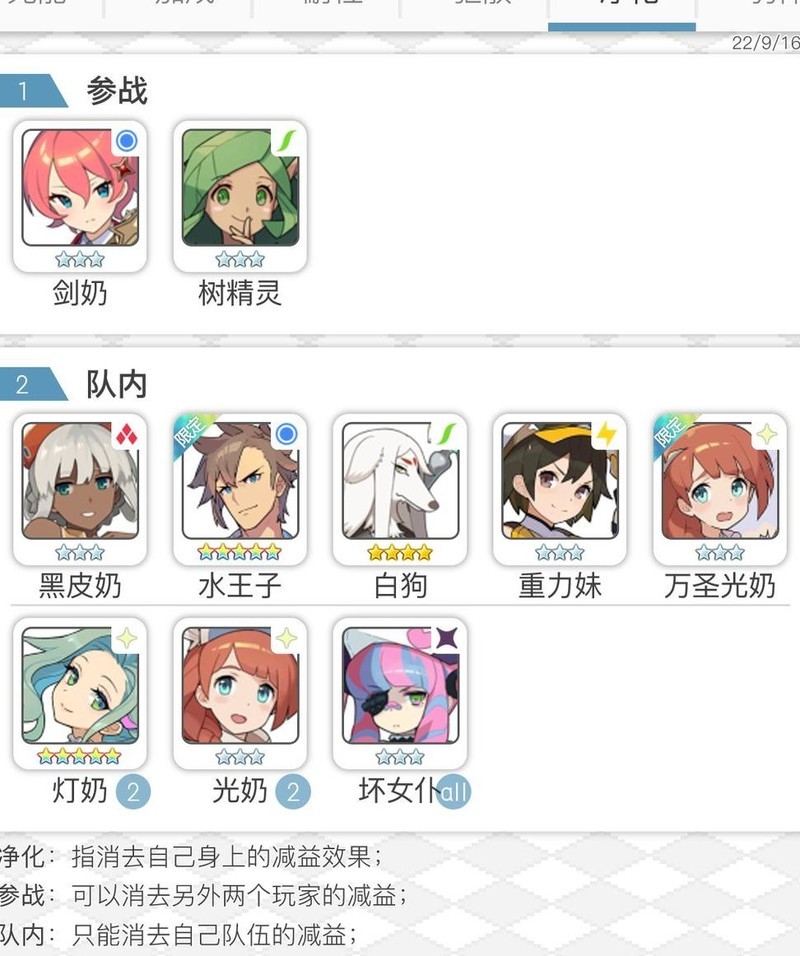Screen dimensions: 800x956
Task: Click the green wind element icon on 树精灵
Action: coord(286,141)
